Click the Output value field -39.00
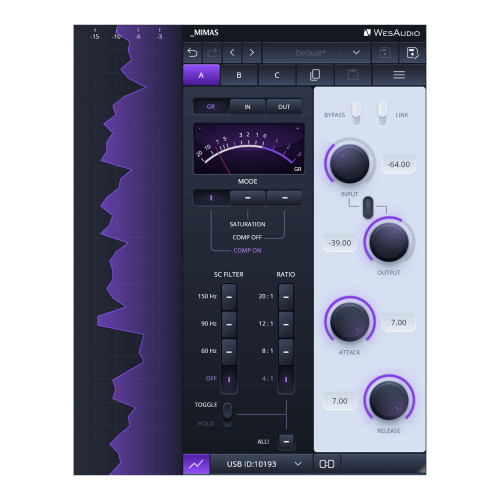500x500 pixels. pos(340,243)
